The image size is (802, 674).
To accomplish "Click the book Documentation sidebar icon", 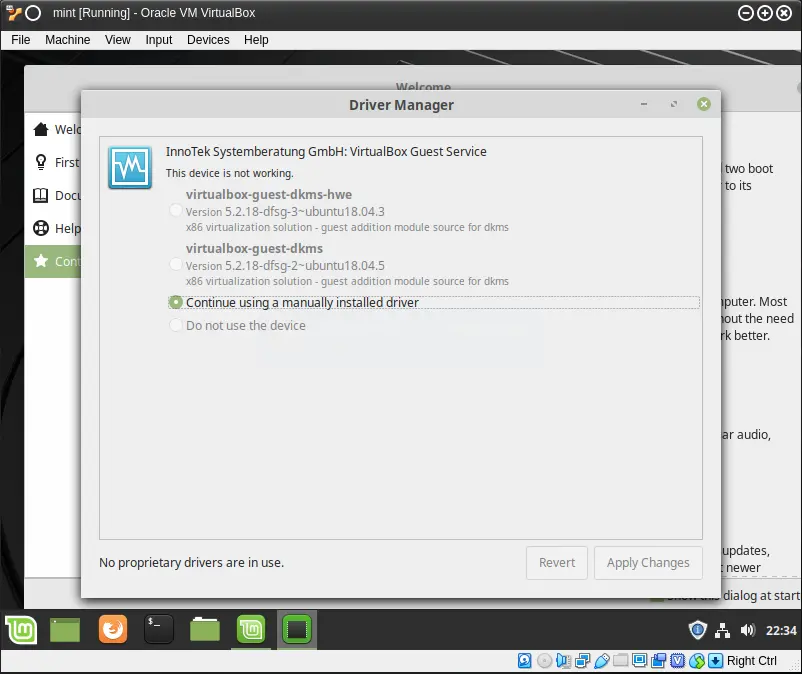I will [x=41, y=195].
